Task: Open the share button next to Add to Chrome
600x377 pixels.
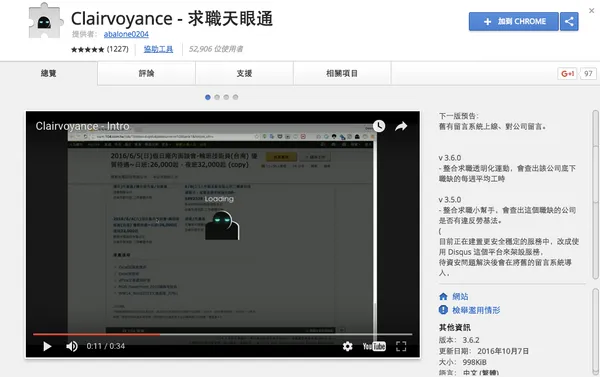Action: (569, 21)
